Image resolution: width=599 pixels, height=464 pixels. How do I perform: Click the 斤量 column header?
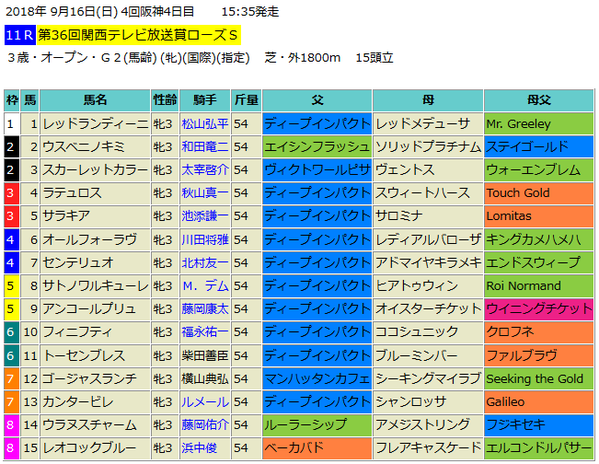tap(246, 100)
